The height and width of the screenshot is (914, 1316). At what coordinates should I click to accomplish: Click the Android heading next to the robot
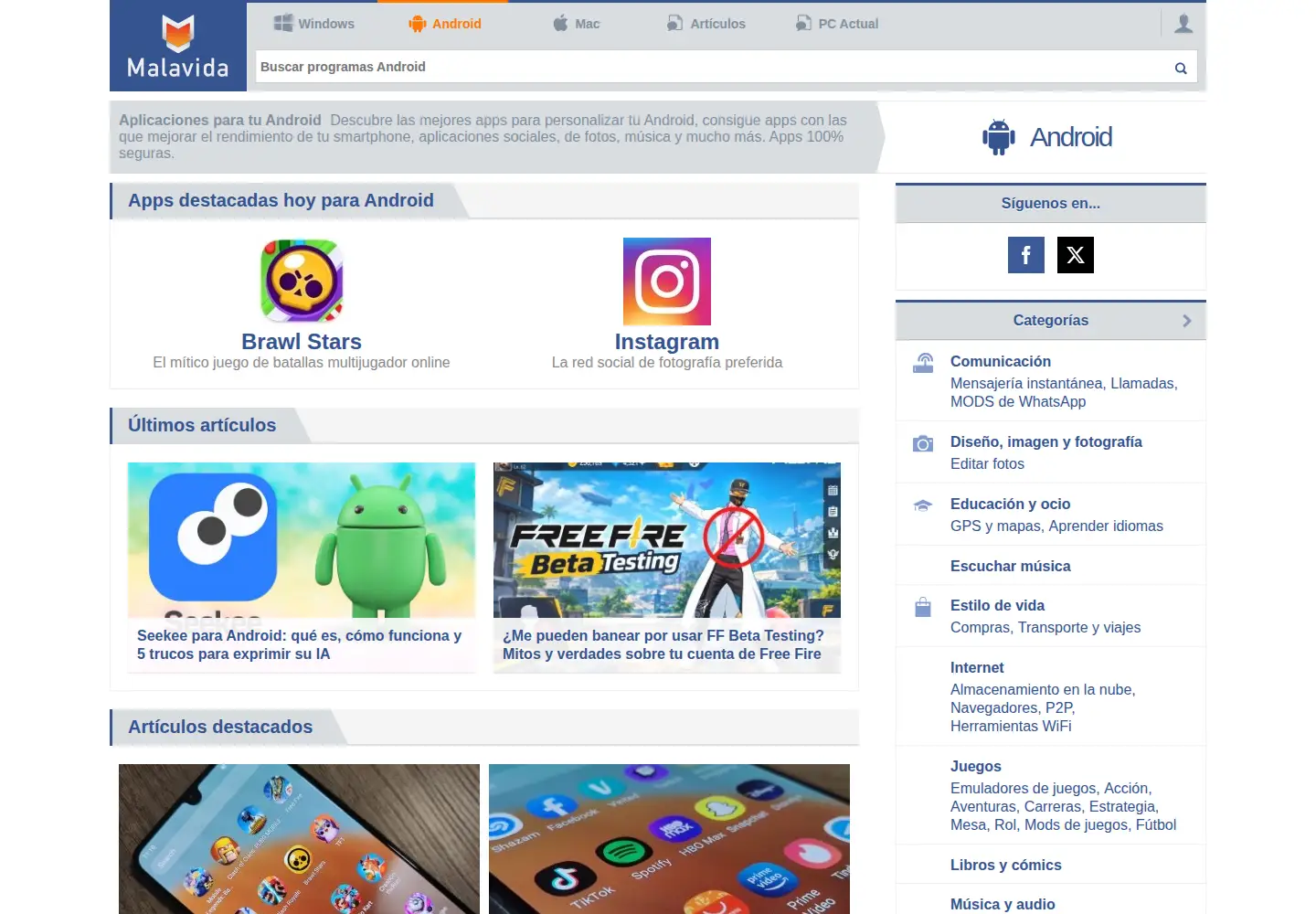tap(1071, 137)
